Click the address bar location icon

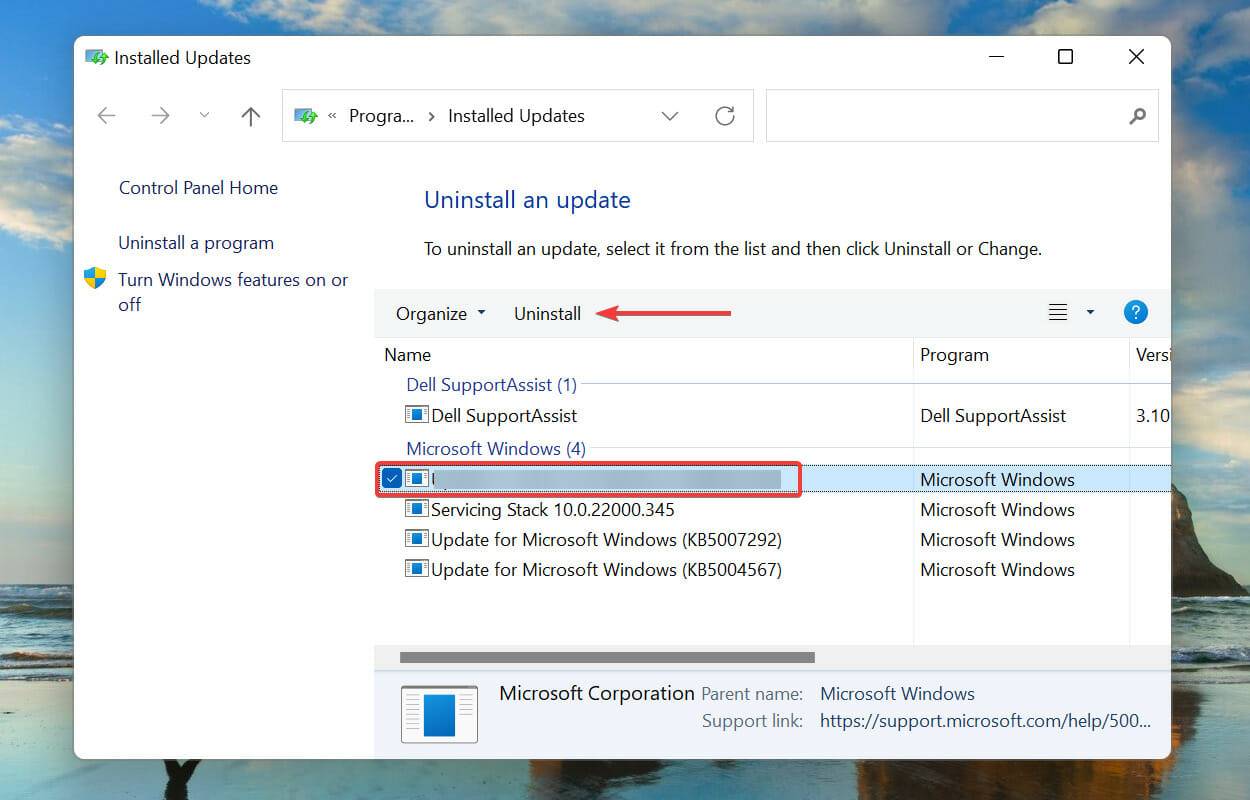[x=306, y=116]
